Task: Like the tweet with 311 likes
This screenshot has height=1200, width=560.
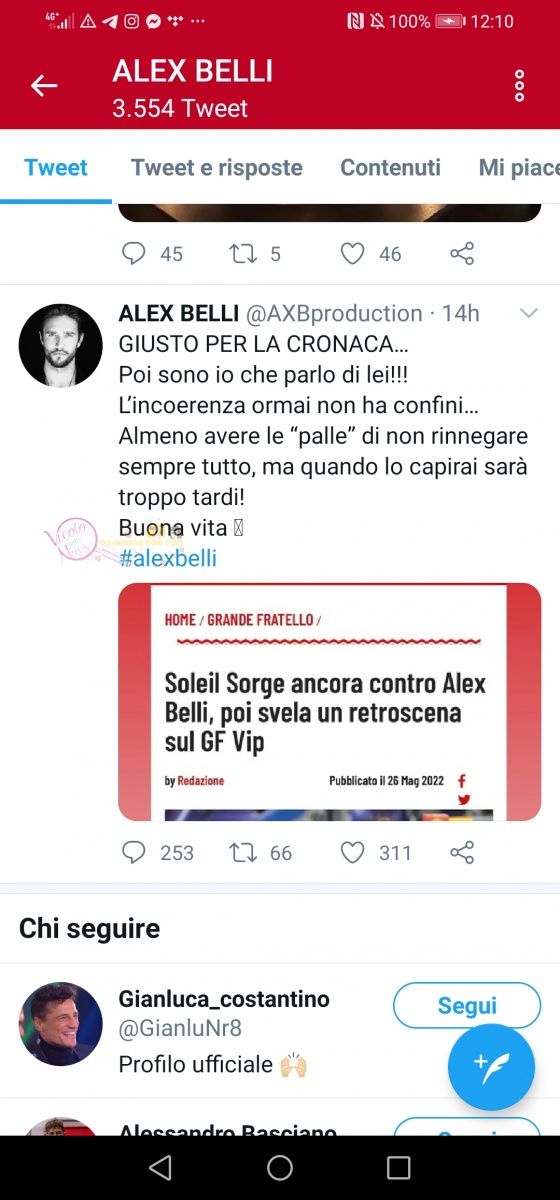Action: [352, 852]
